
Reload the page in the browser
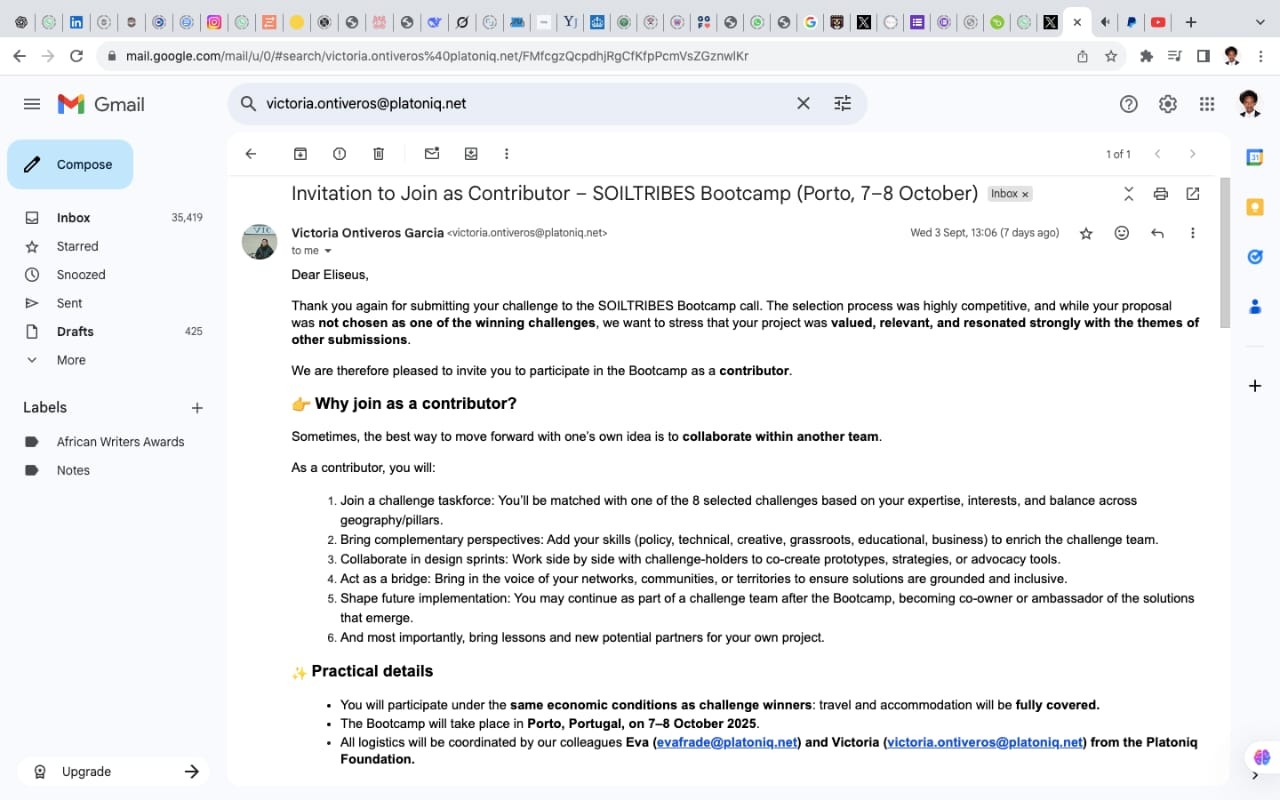(76, 56)
